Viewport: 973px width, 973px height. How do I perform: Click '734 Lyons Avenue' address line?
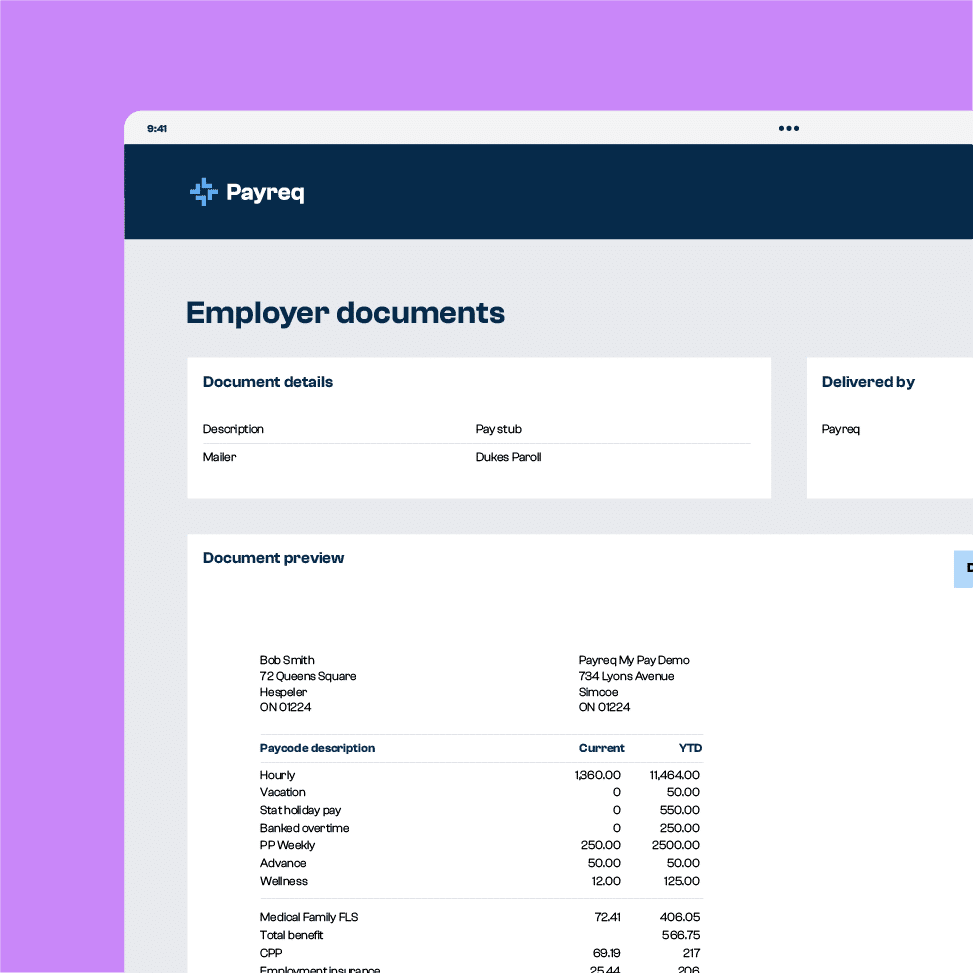pyautogui.click(x=626, y=676)
